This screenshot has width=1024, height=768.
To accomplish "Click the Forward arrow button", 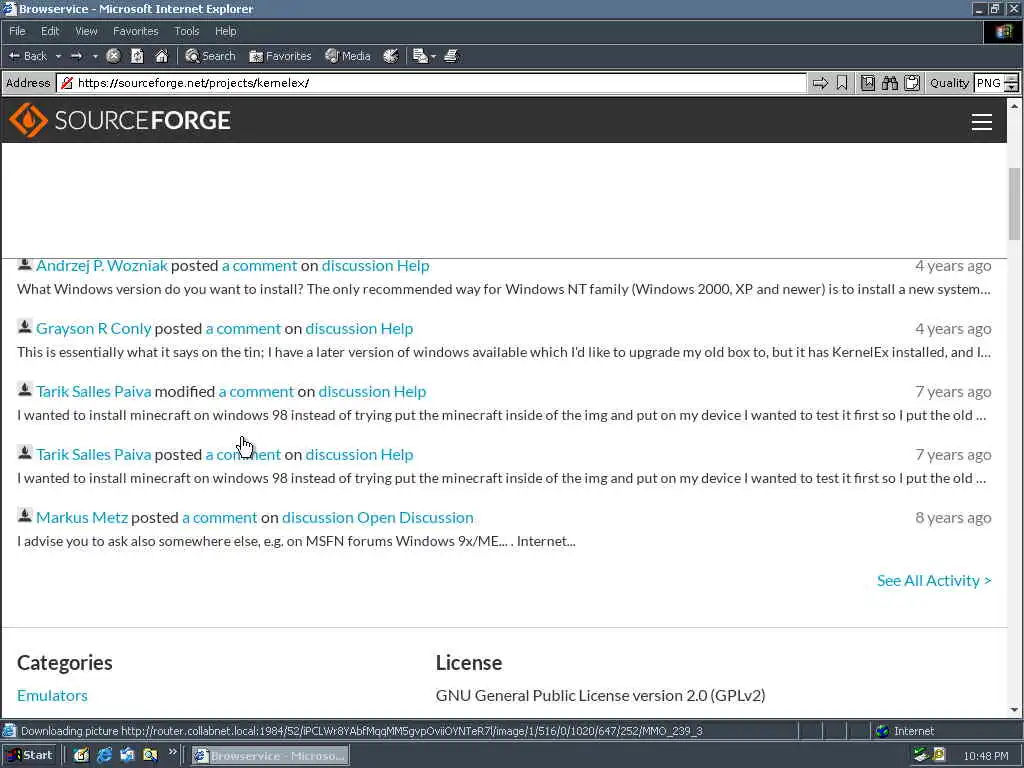I will [76, 56].
